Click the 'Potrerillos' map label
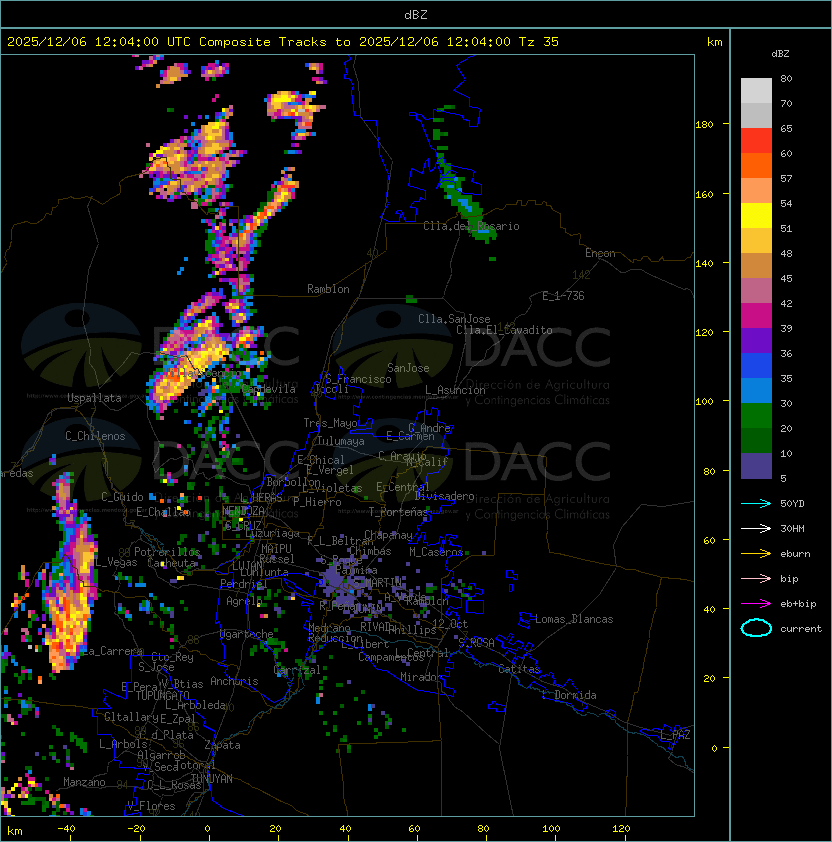This screenshot has height=842, width=832. coord(167,552)
